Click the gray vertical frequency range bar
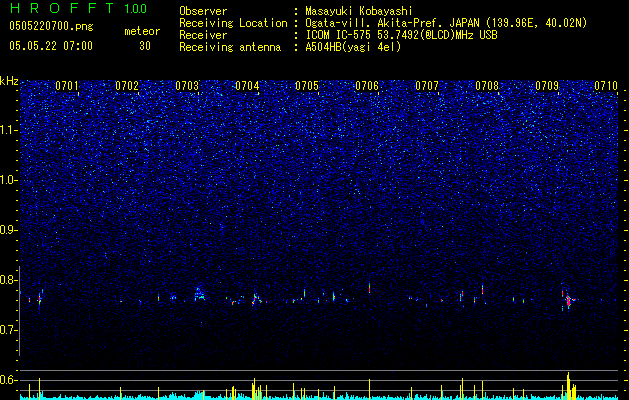 tap(19, 311)
